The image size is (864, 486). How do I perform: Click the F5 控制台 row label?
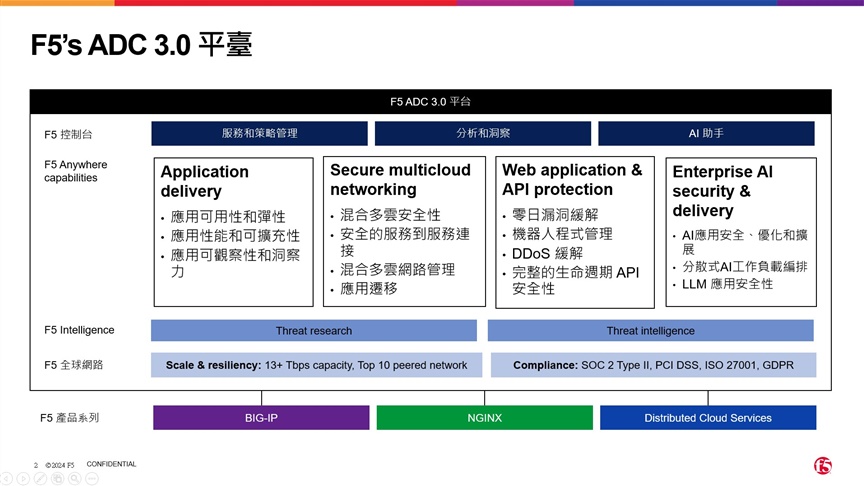click(68, 134)
